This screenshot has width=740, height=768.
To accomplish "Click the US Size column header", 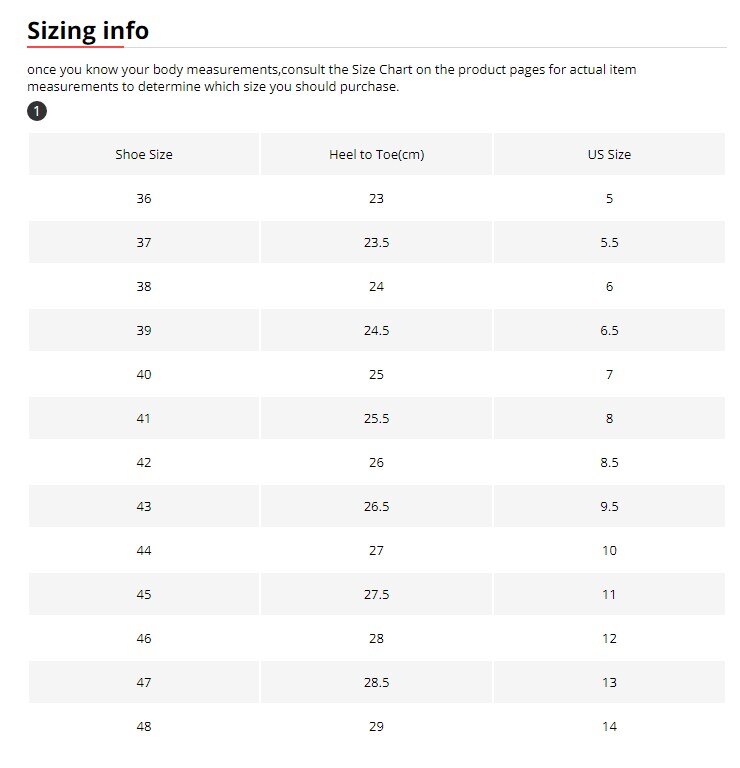I will coord(609,155).
